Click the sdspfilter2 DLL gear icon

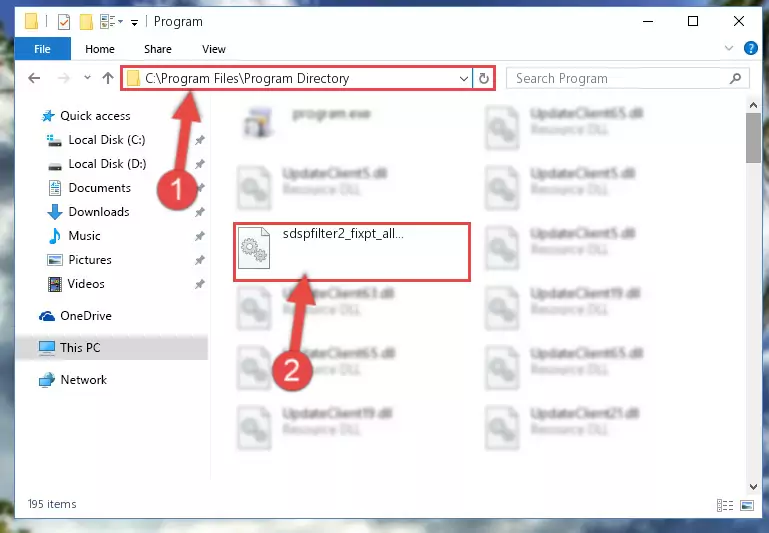254,248
